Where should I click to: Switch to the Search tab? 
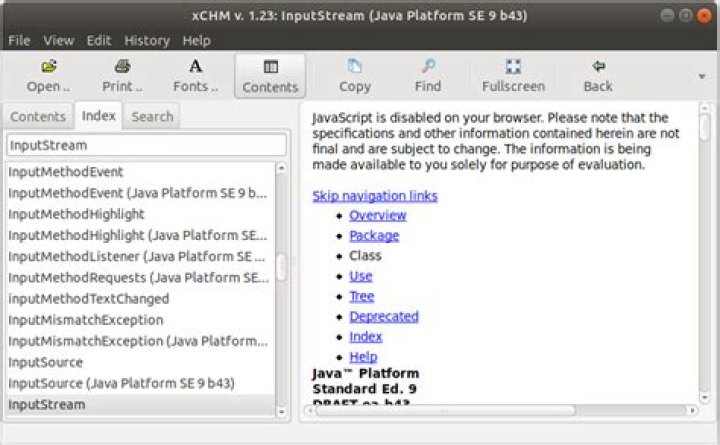[152, 117]
